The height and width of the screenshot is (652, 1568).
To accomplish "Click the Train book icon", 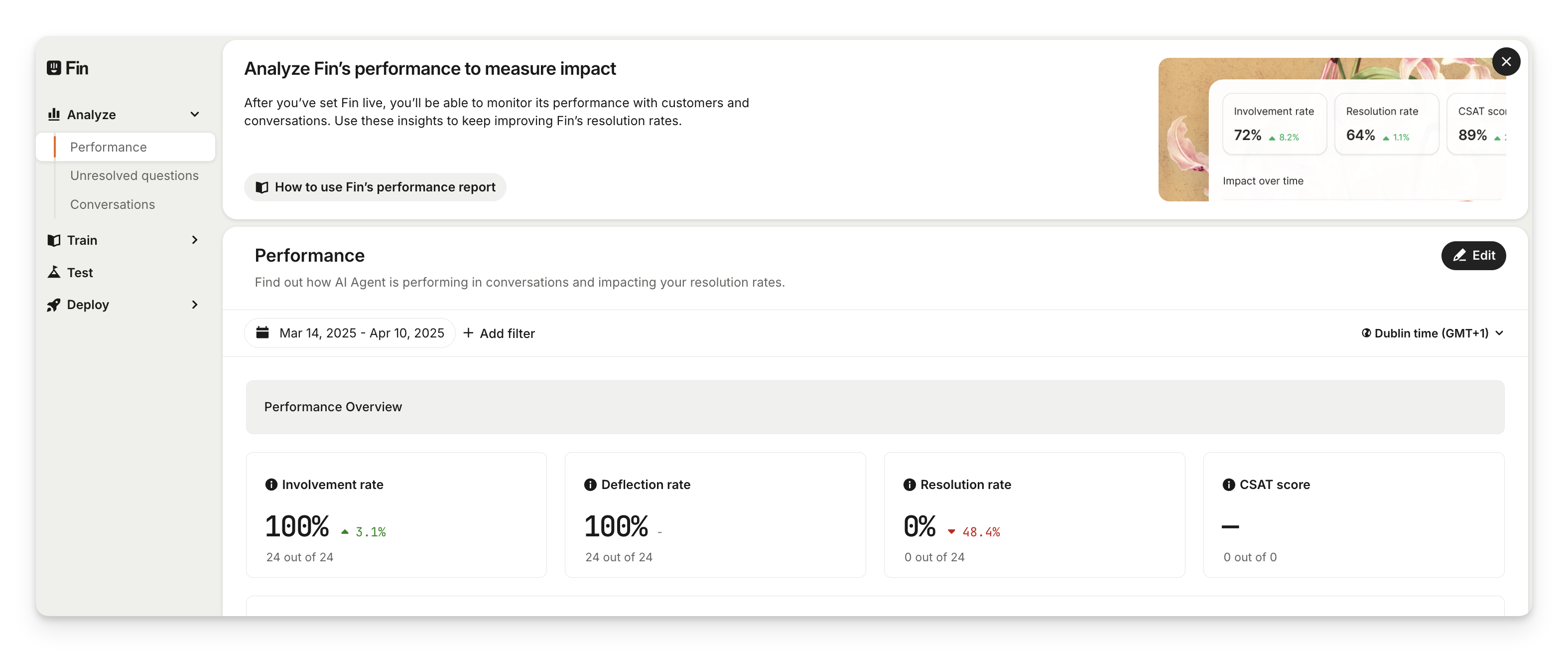I will [54, 240].
